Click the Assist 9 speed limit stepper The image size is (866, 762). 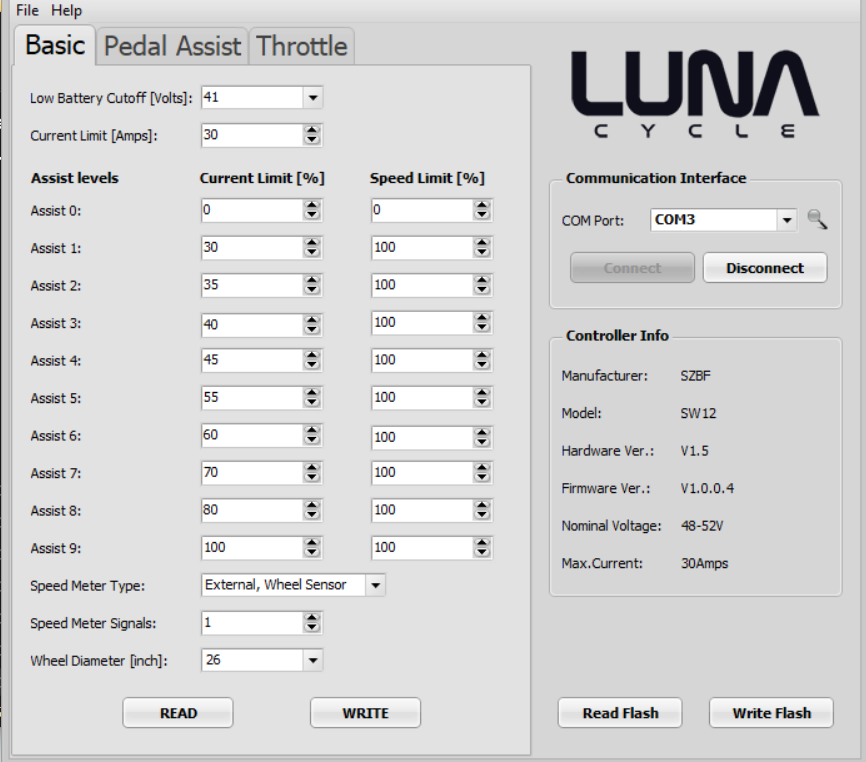click(482, 548)
